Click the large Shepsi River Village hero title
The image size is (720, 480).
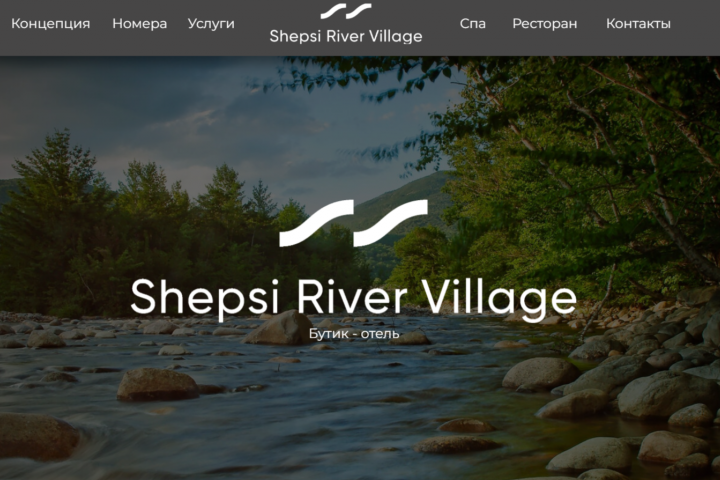click(354, 299)
